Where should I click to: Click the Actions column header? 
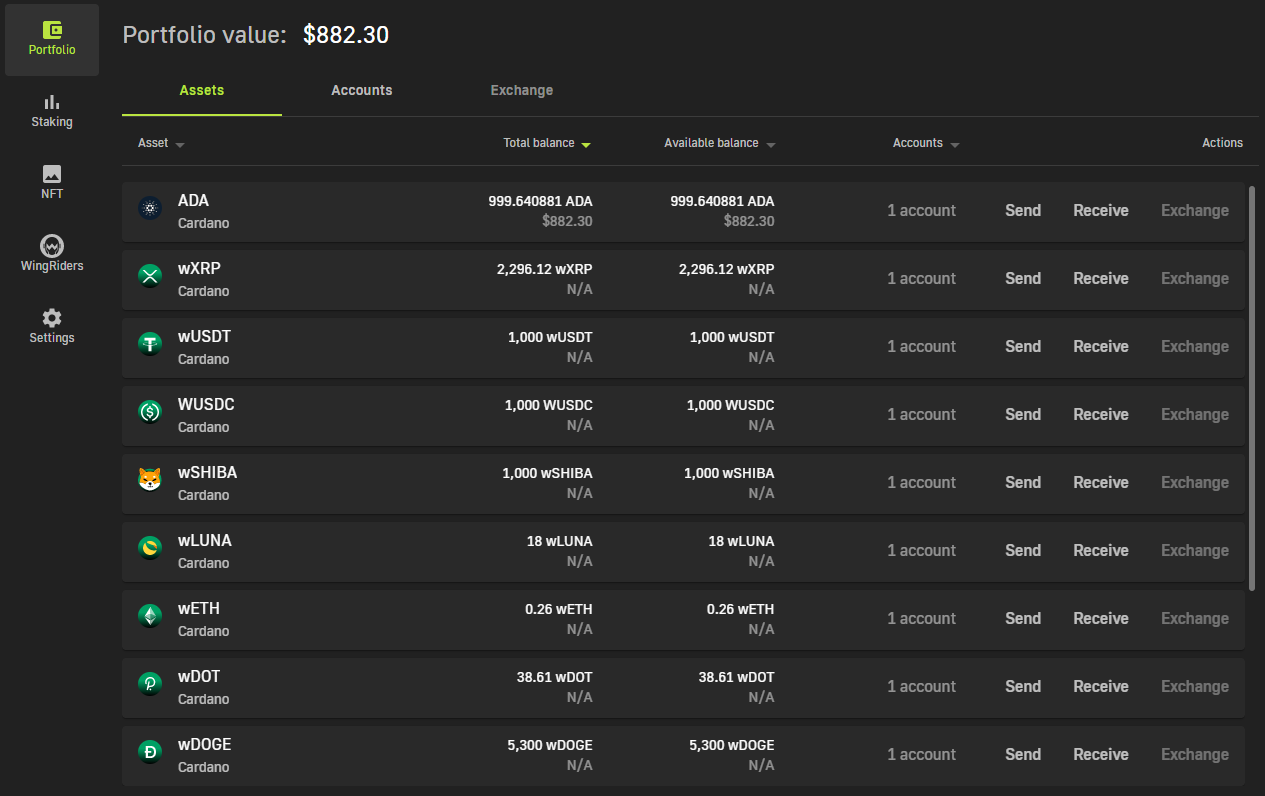point(1222,143)
